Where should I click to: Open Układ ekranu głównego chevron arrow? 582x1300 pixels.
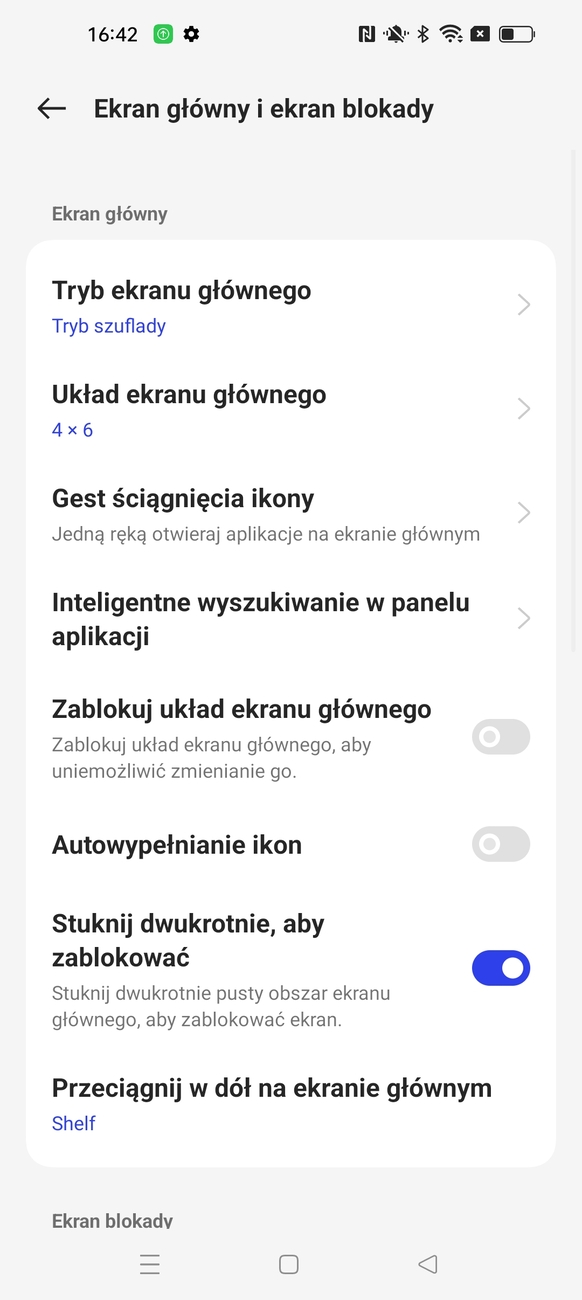pos(524,409)
